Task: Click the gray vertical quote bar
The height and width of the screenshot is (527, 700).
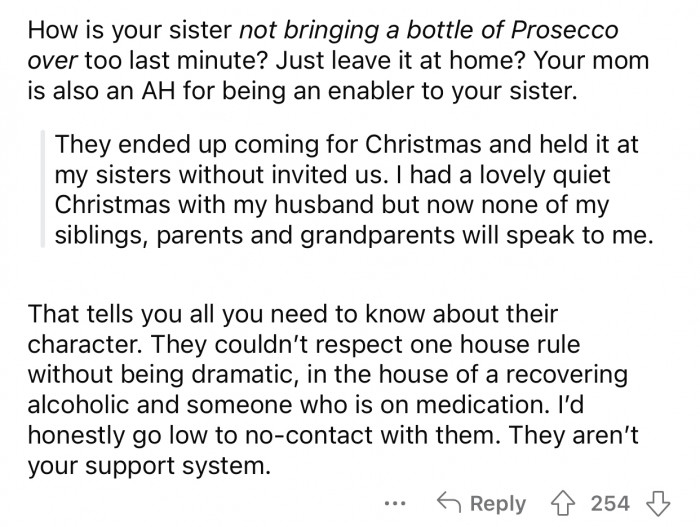Action: (43, 188)
